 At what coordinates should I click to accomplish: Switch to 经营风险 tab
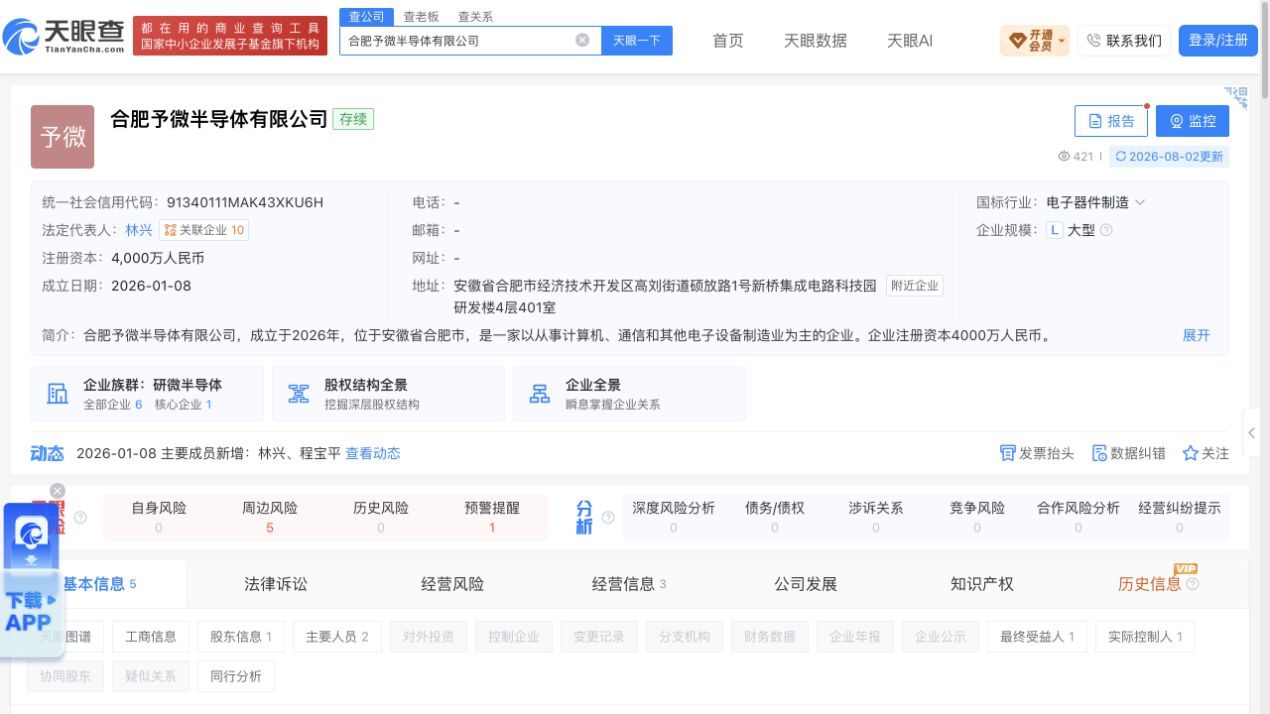pos(453,584)
